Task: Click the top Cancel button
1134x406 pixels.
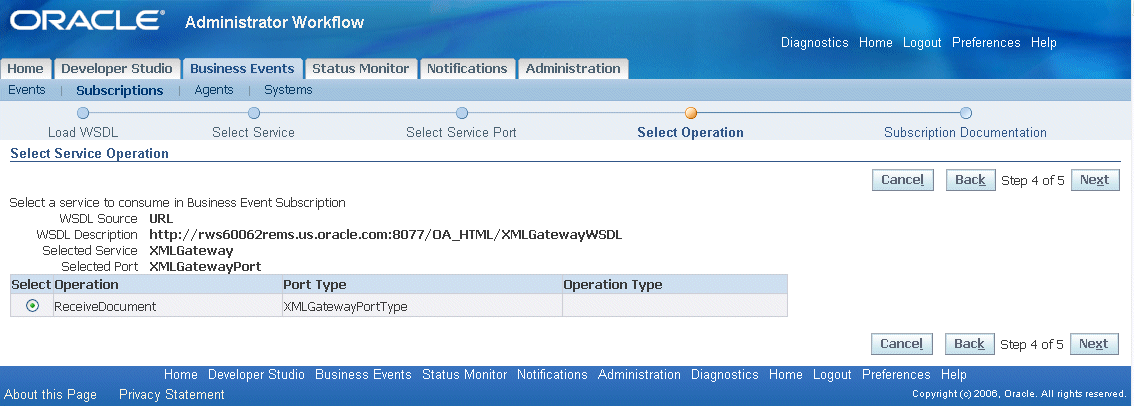Action: point(903,180)
